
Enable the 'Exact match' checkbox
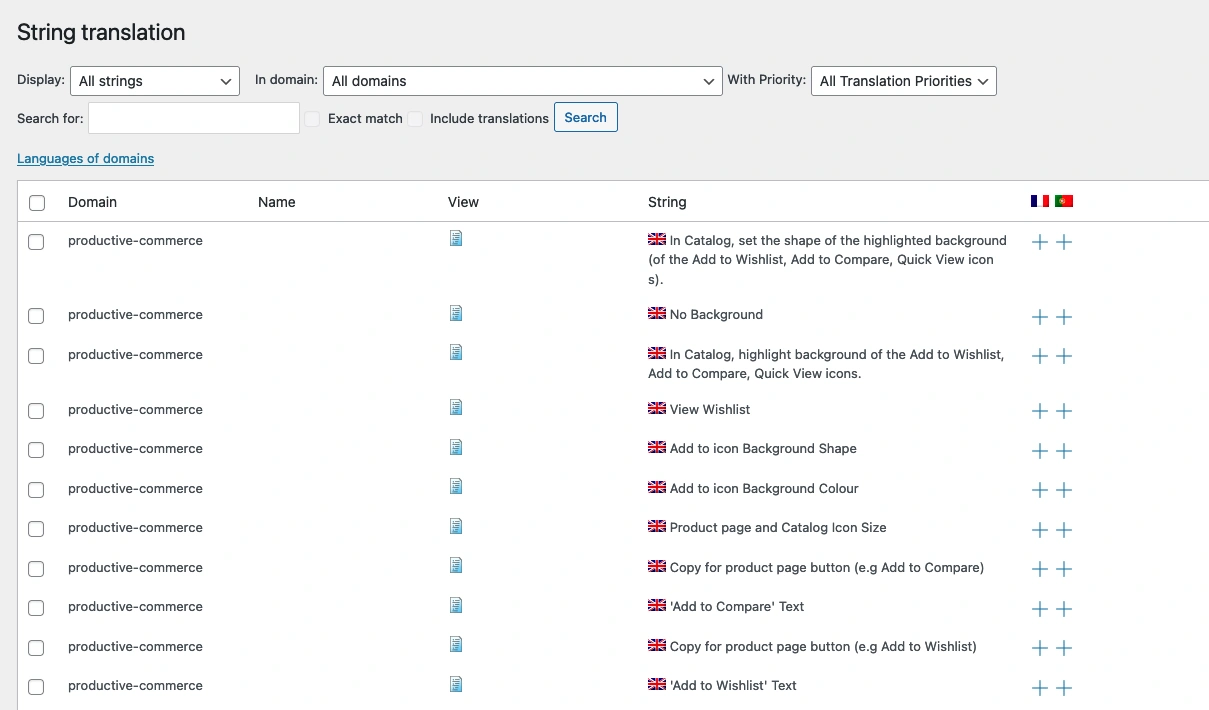coord(313,118)
